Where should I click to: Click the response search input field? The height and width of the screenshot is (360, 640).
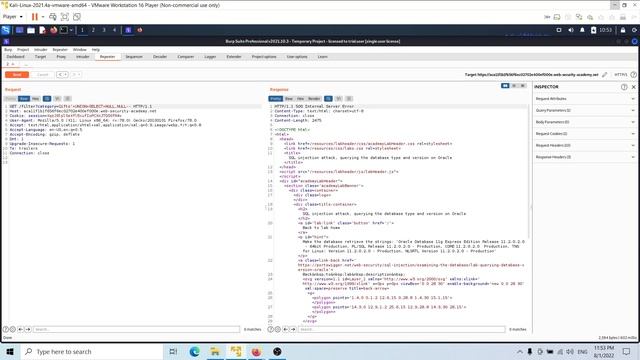(402, 329)
